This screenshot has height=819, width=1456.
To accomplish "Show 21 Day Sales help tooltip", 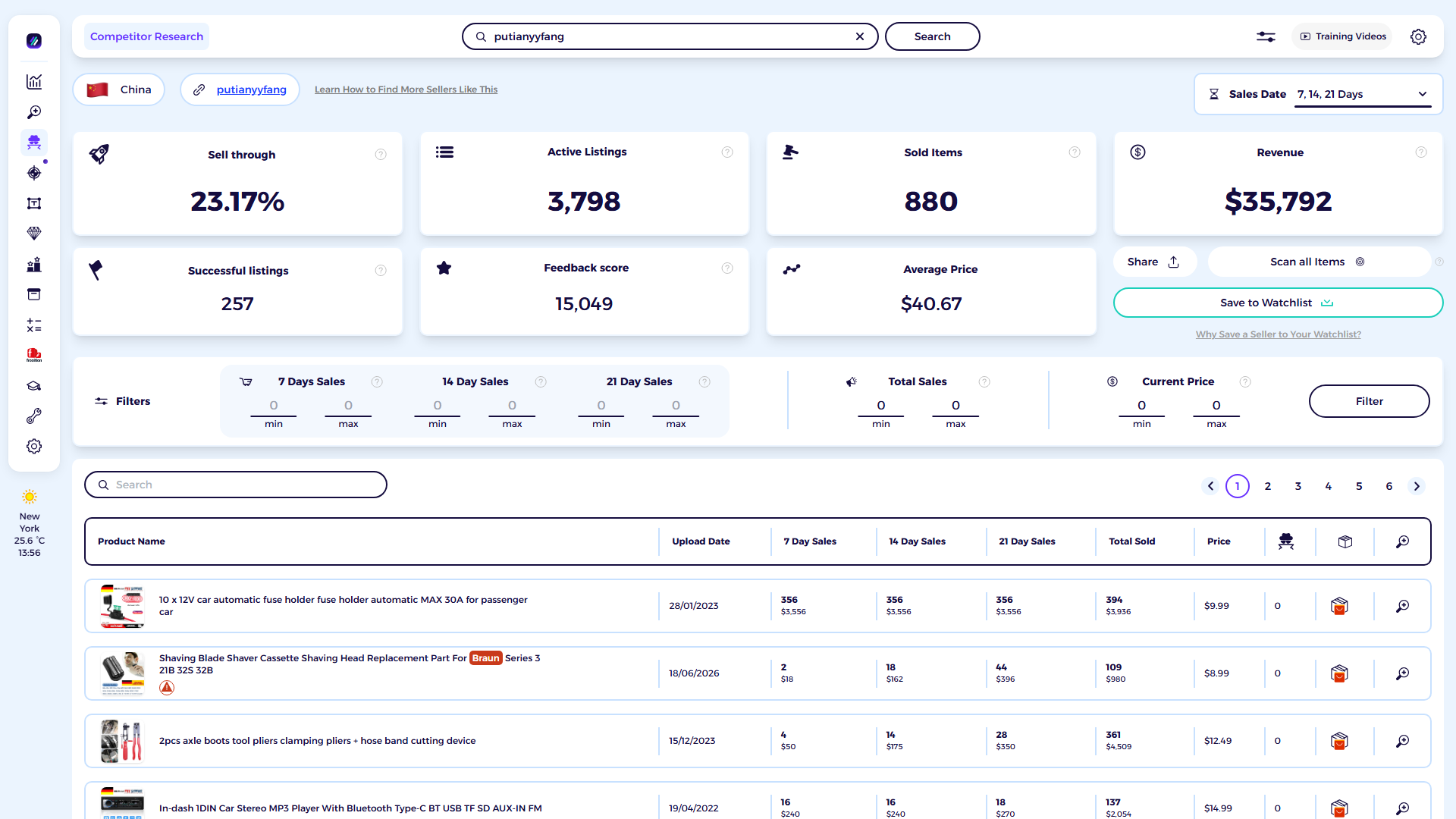I will 704,381.
